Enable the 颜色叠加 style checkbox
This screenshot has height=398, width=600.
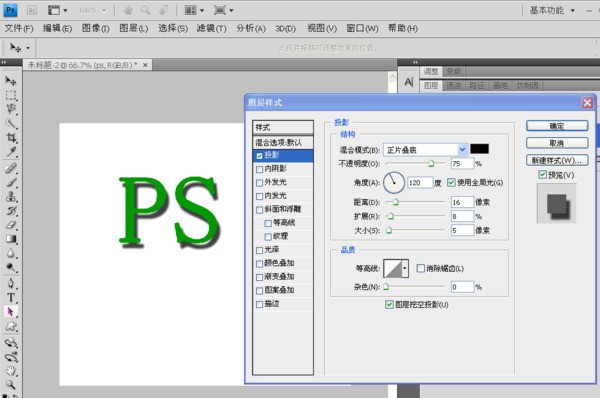pos(259,264)
